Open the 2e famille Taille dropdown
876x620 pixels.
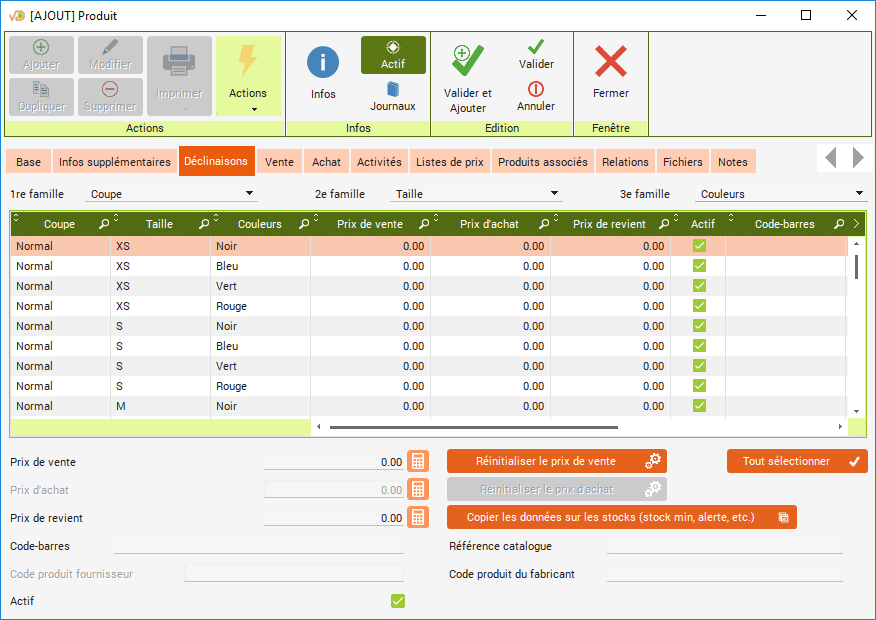coord(555,195)
